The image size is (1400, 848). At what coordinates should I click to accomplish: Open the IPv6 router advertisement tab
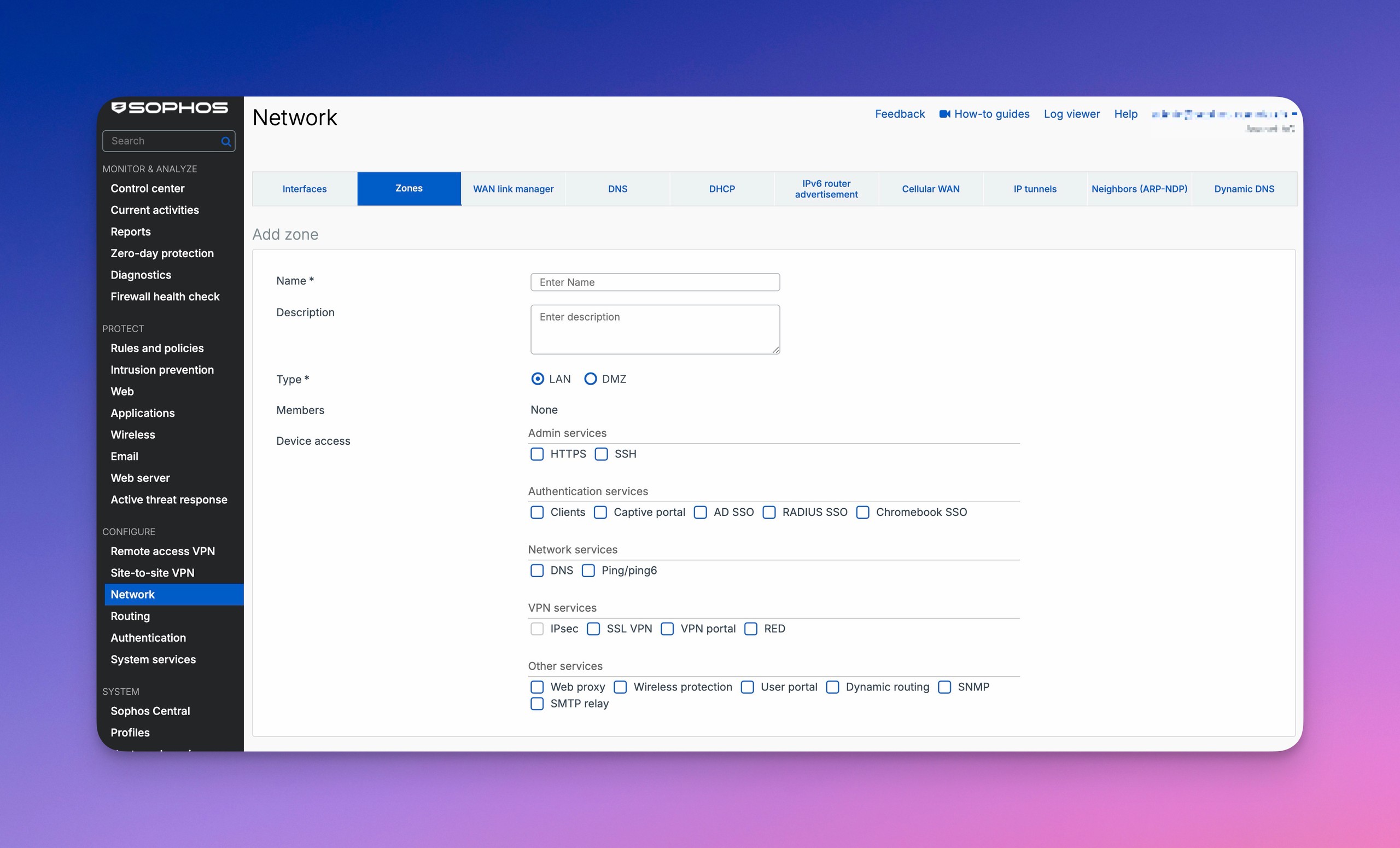[x=826, y=189]
